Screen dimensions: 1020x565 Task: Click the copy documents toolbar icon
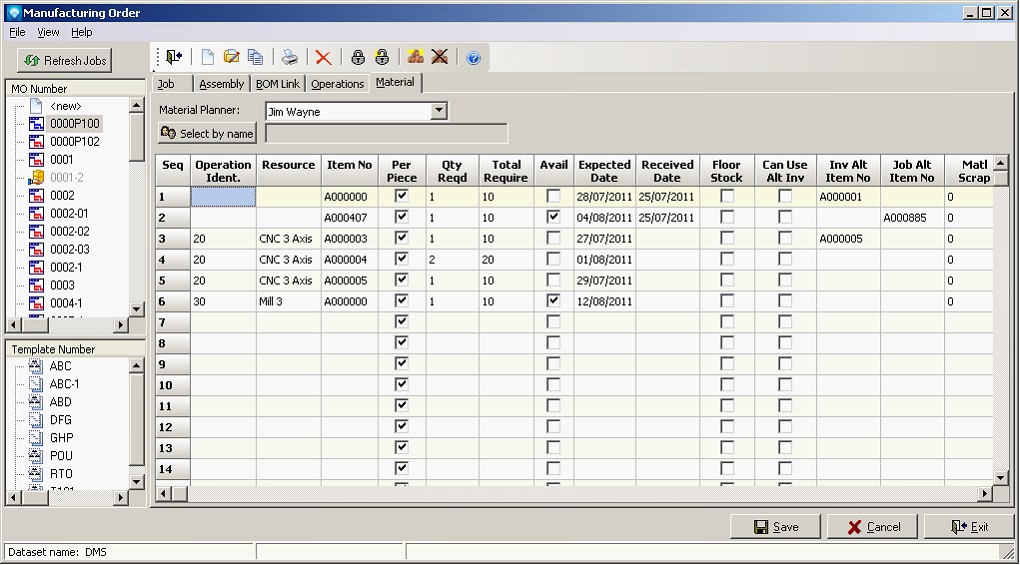coord(256,58)
